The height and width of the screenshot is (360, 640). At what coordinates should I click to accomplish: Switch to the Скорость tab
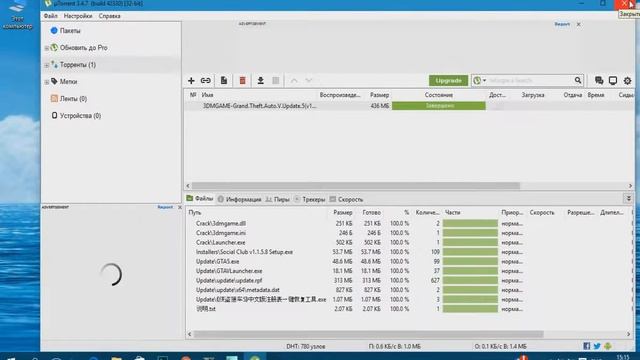click(x=347, y=199)
